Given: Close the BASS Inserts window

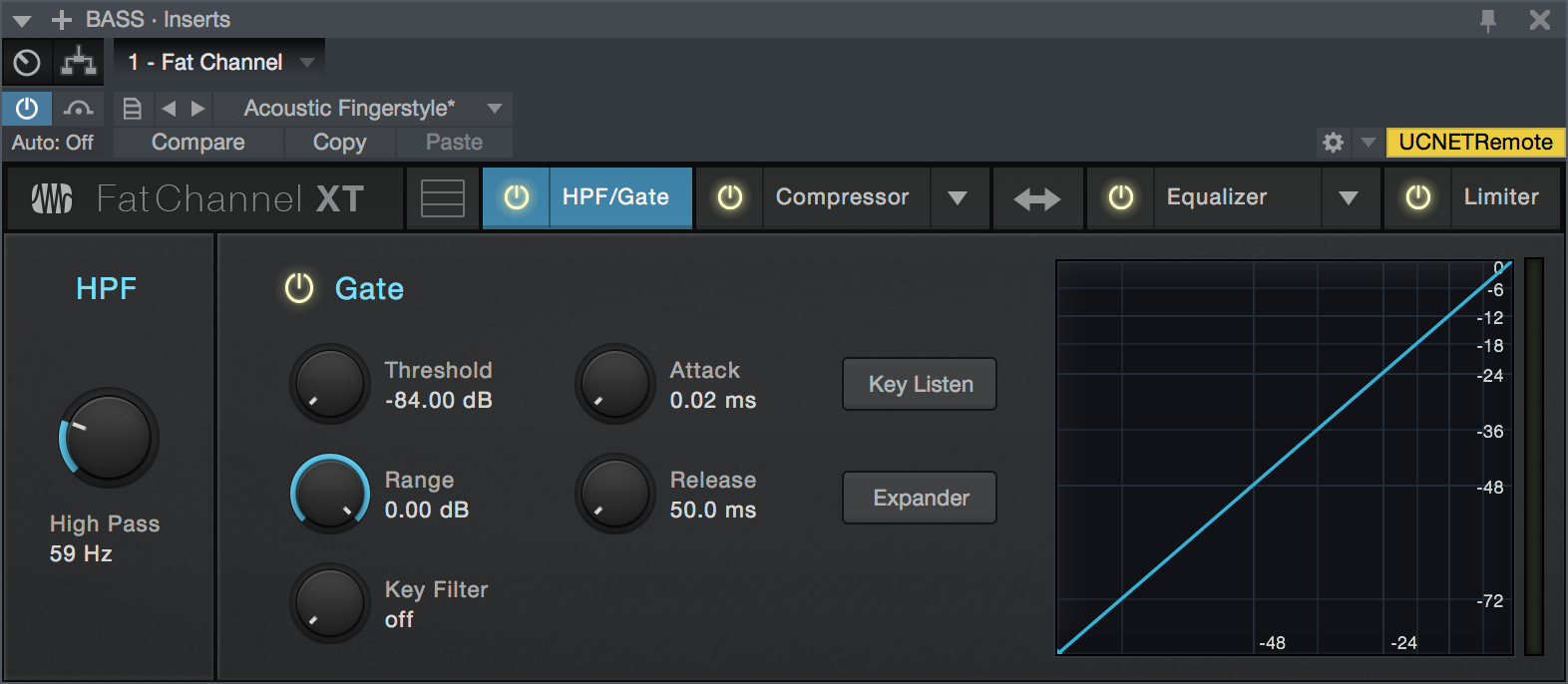Looking at the screenshot, I should click(x=1540, y=20).
